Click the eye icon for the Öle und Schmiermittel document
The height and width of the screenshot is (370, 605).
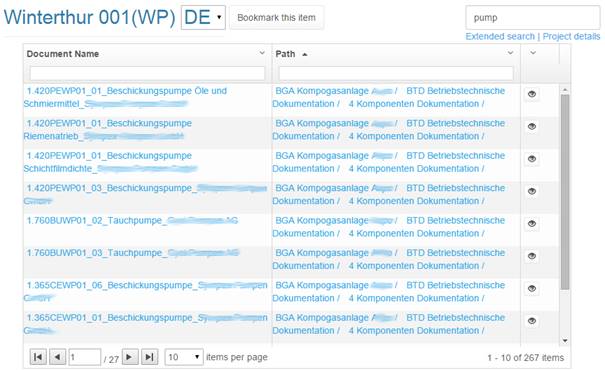click(x=532, y=94)
